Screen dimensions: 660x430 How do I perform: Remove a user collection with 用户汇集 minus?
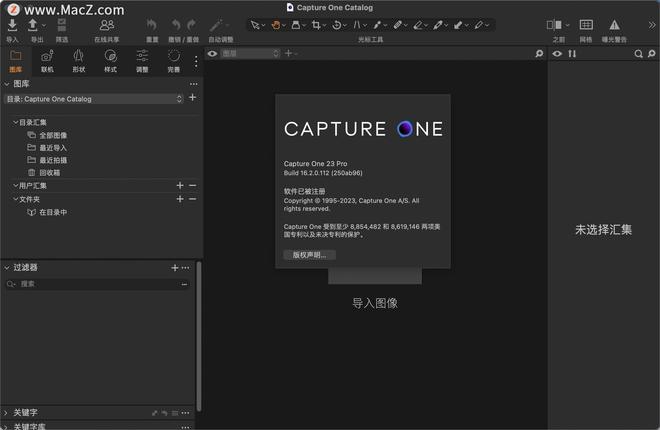pyautogui.click(x=192, y=186)
